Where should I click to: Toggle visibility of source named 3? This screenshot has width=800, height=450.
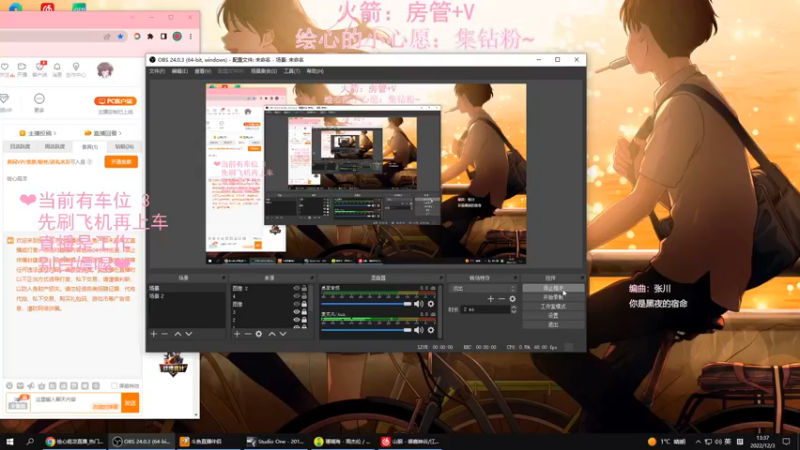tap(296, 312)
